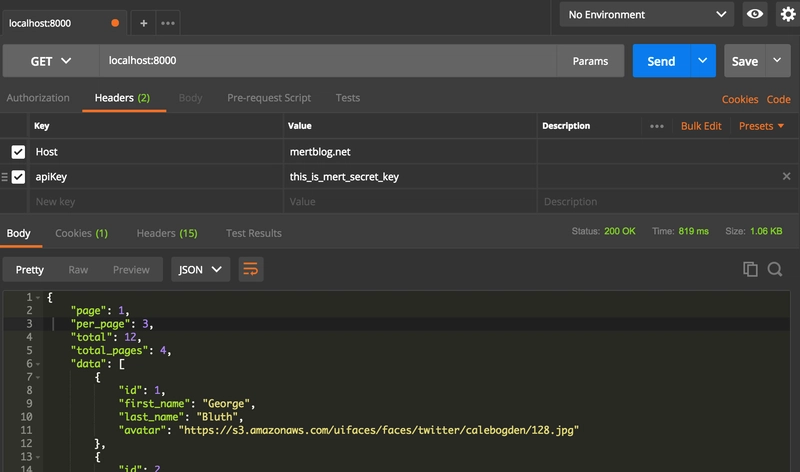Viewport: 800px width, 472px height.
Task: Uncheck the Host header checkbox
Action: [x=18, y=152]
